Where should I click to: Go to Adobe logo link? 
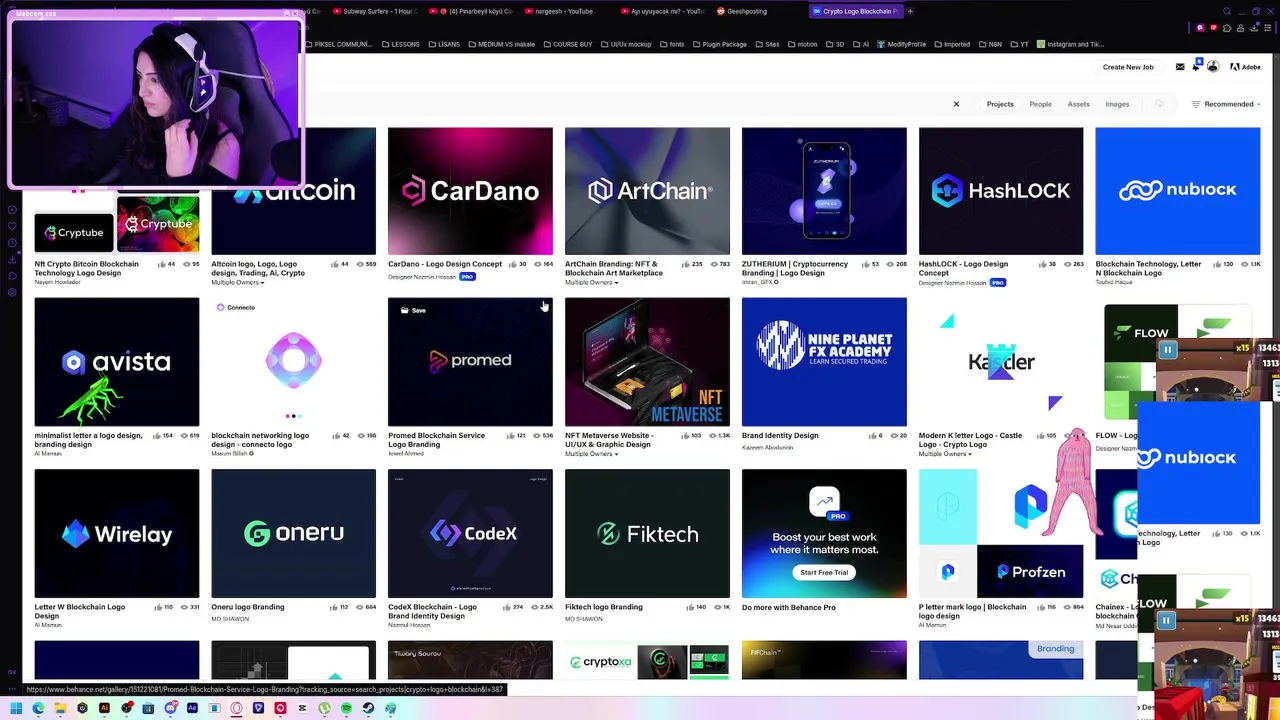pos(1245,67)
